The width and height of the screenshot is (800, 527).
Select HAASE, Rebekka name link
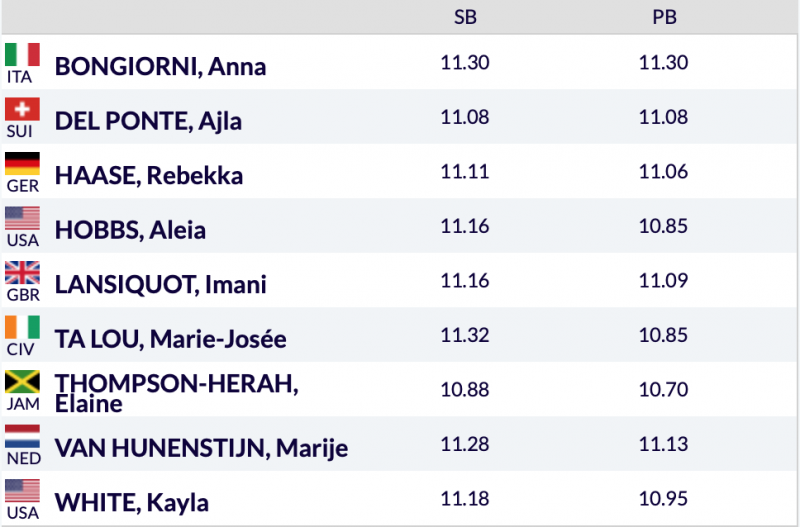[x=148, y=176]
